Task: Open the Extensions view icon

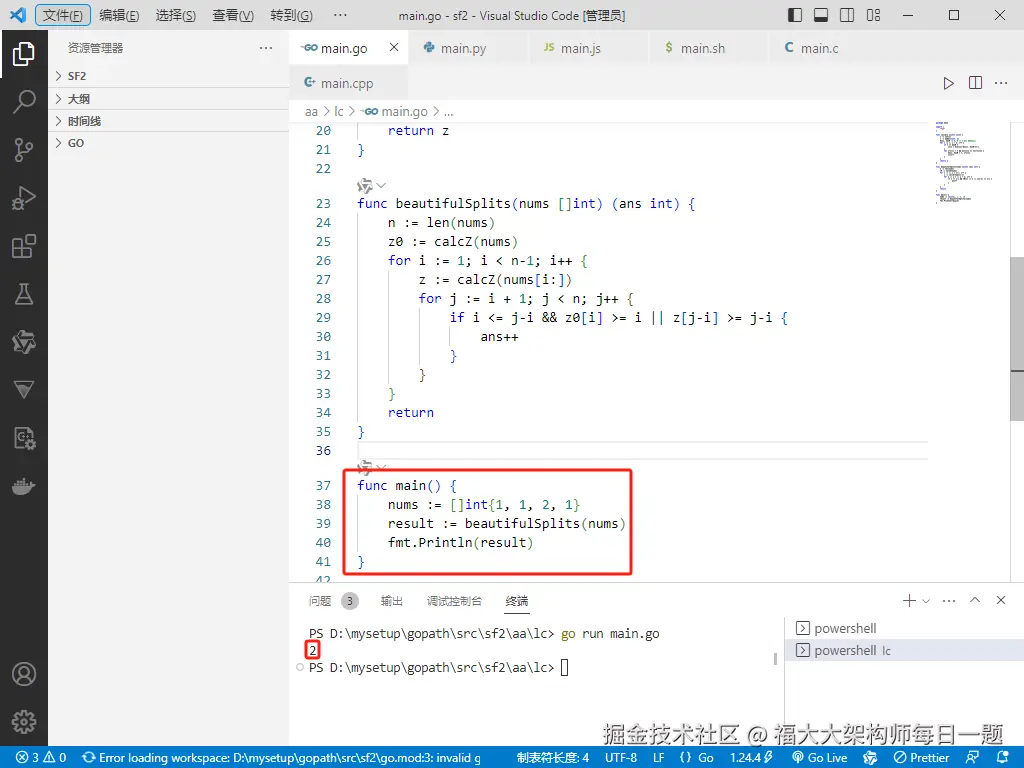Action: click(x=24, y=246)
